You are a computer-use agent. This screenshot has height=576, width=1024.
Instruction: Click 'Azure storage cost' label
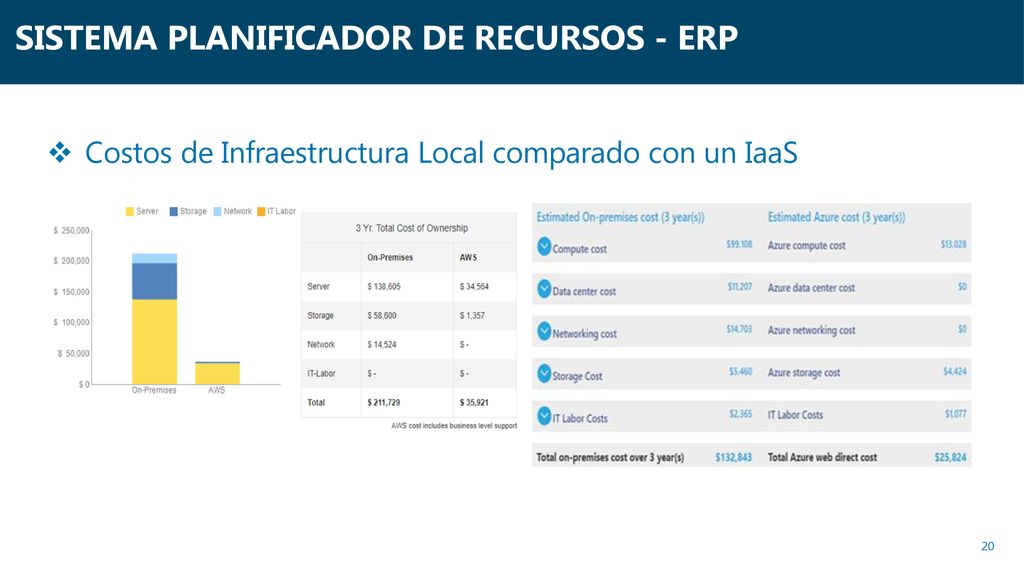click(804, 373)
